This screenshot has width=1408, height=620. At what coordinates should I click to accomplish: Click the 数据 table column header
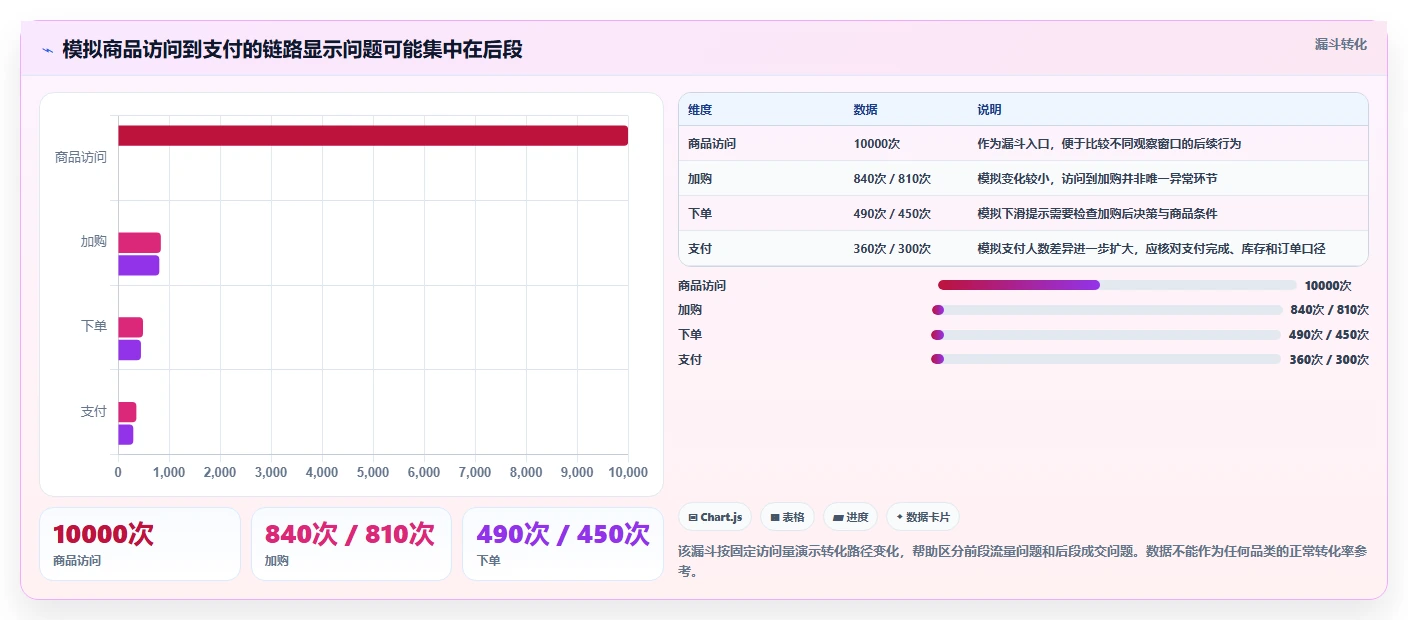click(x=865, y=110)
